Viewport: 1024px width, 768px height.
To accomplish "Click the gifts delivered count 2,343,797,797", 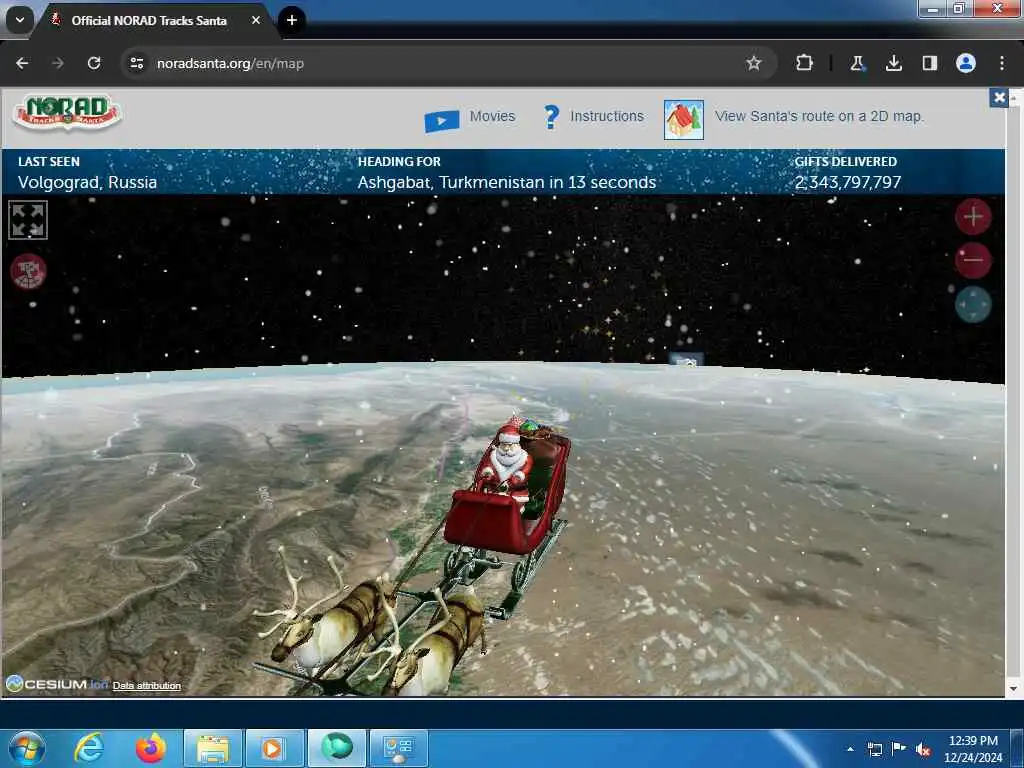I will (848, 182).
